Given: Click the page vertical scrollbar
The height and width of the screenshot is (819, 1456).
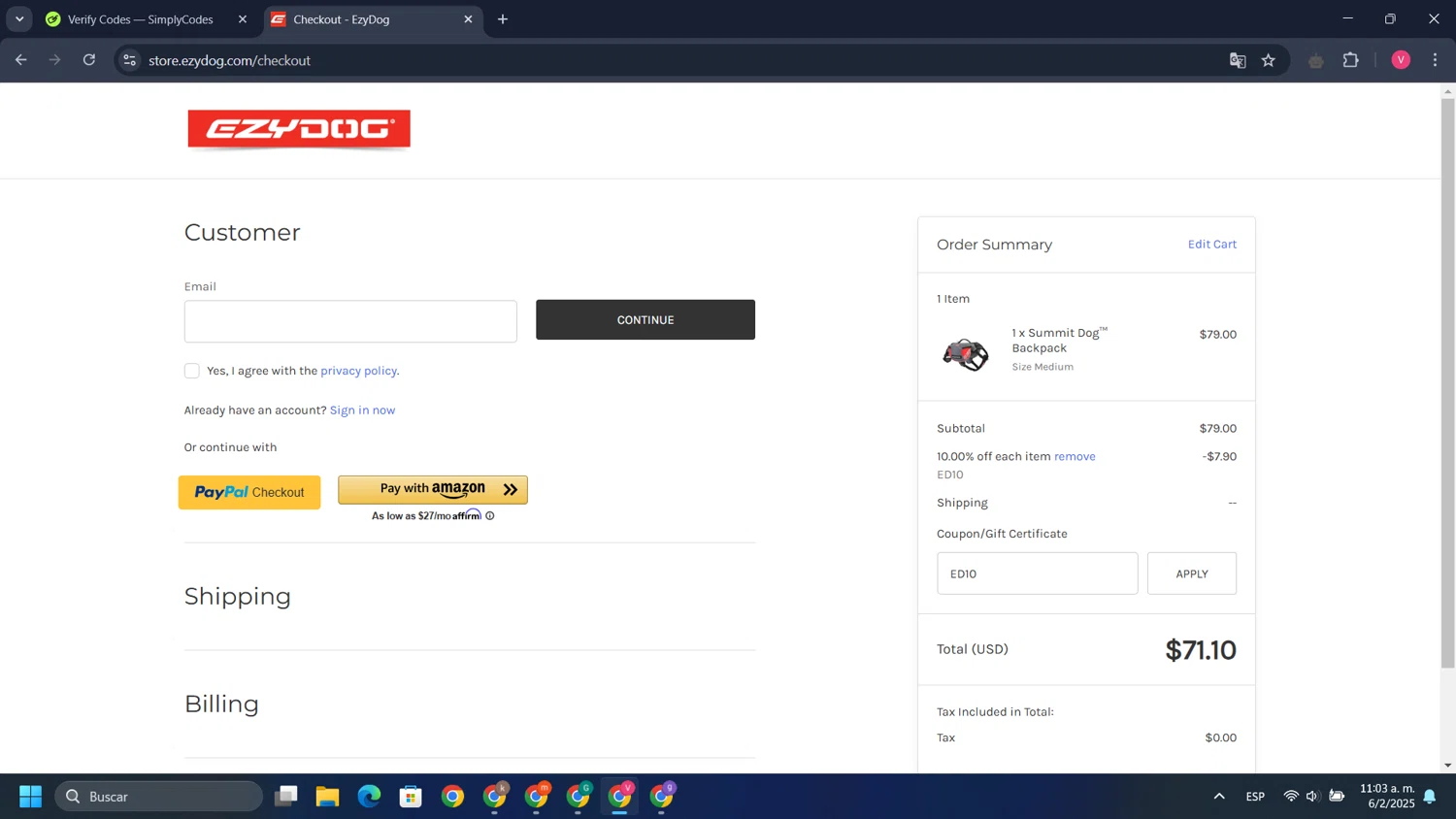Looking at the screenshot, I should pyautogui.click(x=1448, y=383).
